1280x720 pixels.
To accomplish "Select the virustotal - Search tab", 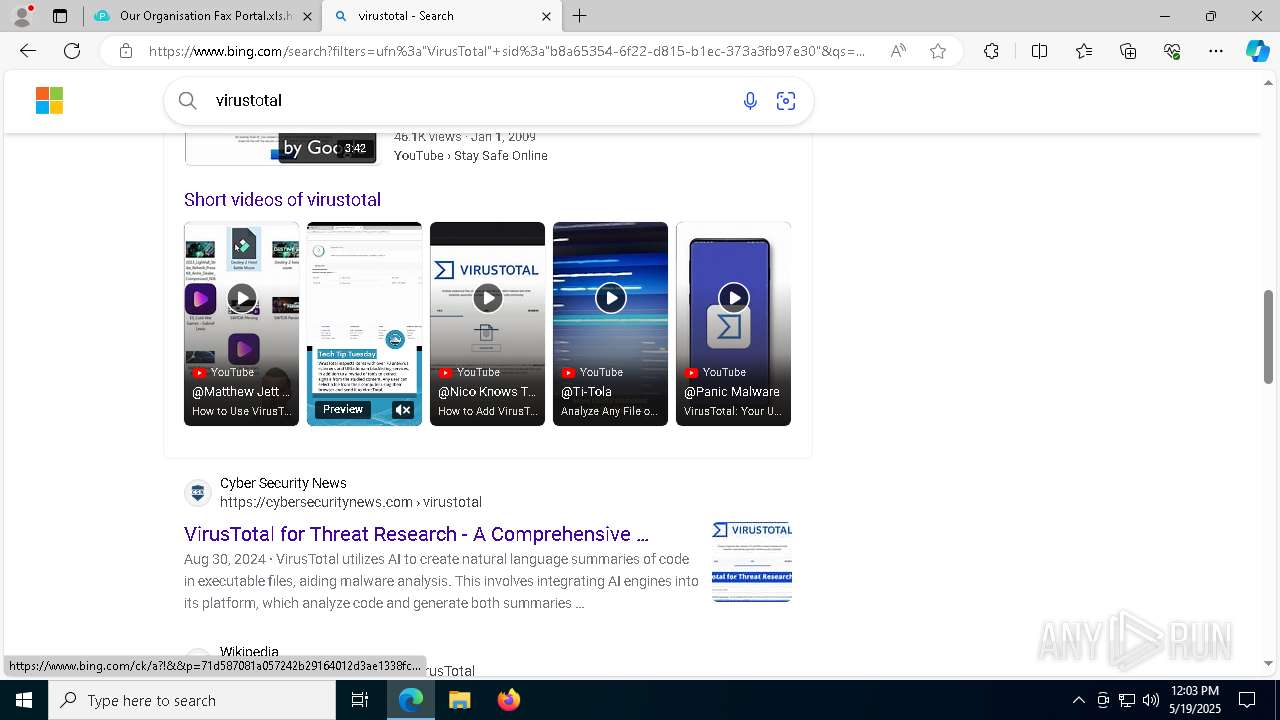I will click(444, 16).
